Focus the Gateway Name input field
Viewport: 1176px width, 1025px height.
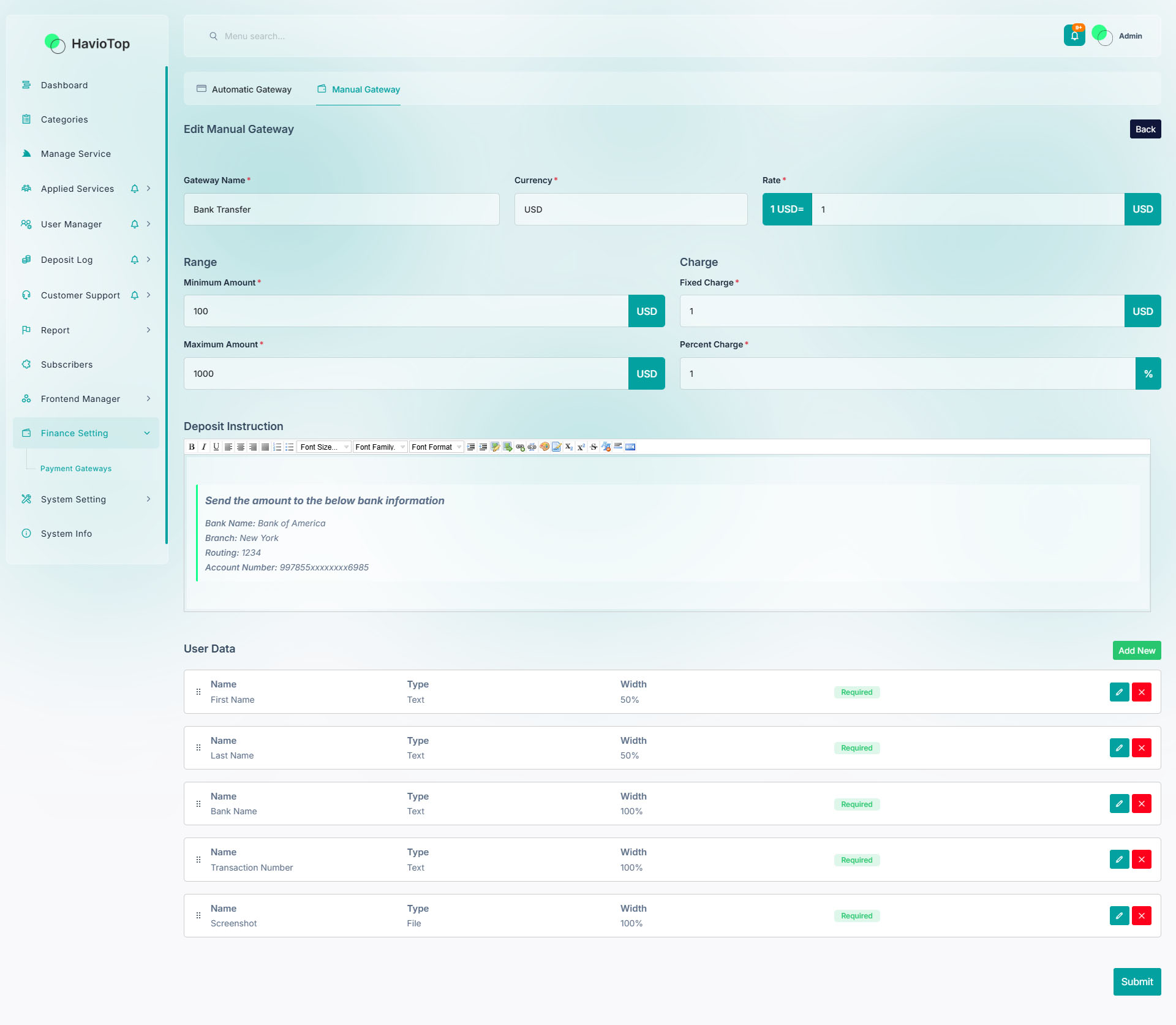click(342, 210)
